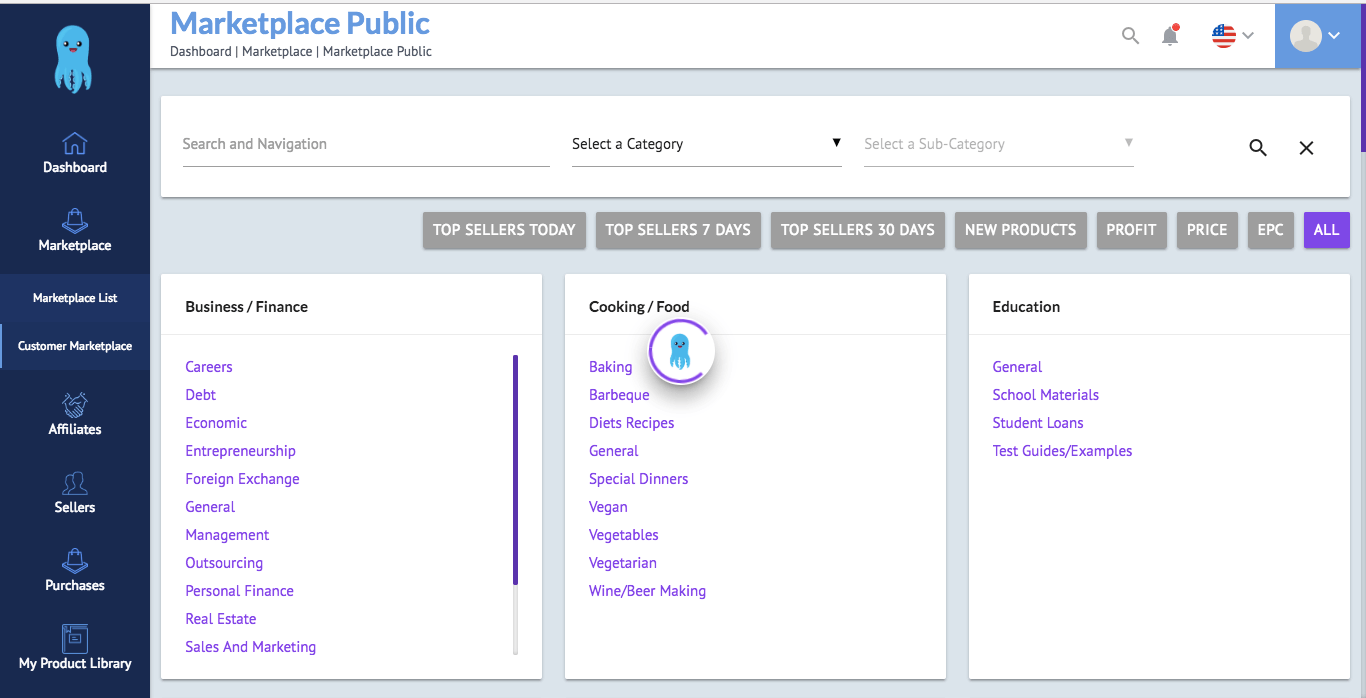
Task: Open General under Business / Finance
Action: tap(211, 507)
